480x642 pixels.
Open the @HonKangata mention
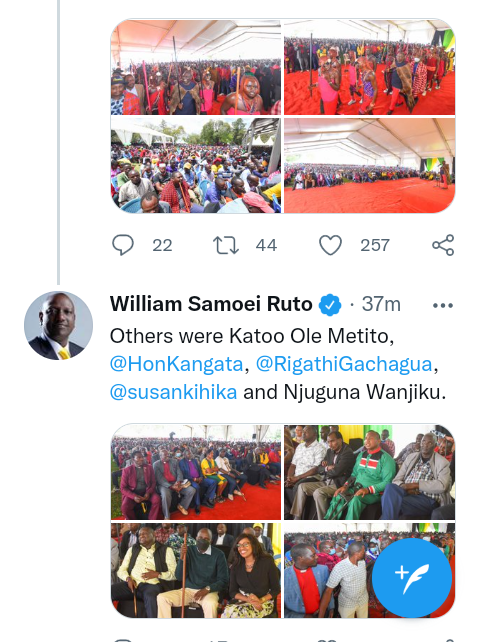click(177, 364)
